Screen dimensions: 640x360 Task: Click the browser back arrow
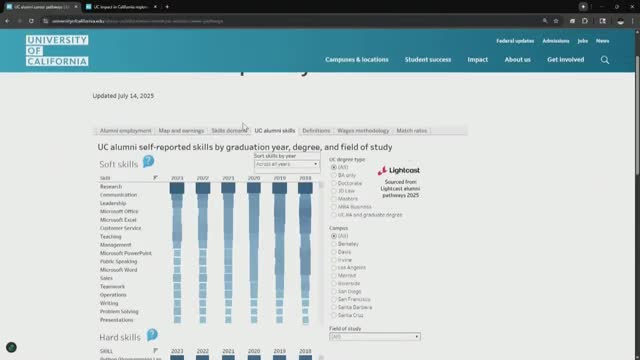tap(7, 21)
